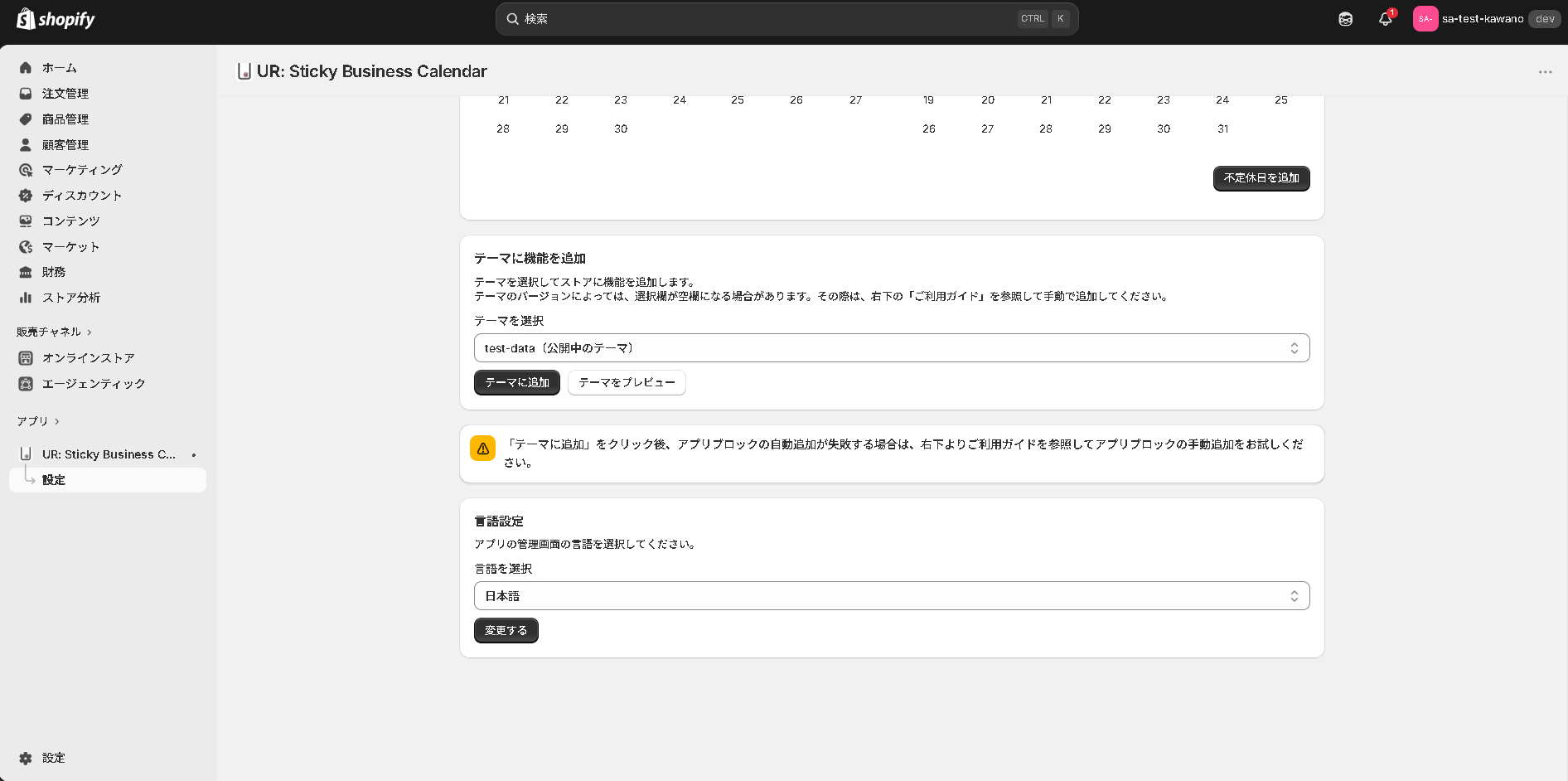Select day 31 in right calendar
The image size is (1568, 781).
pyautogui.click(x=1223, y=129)
